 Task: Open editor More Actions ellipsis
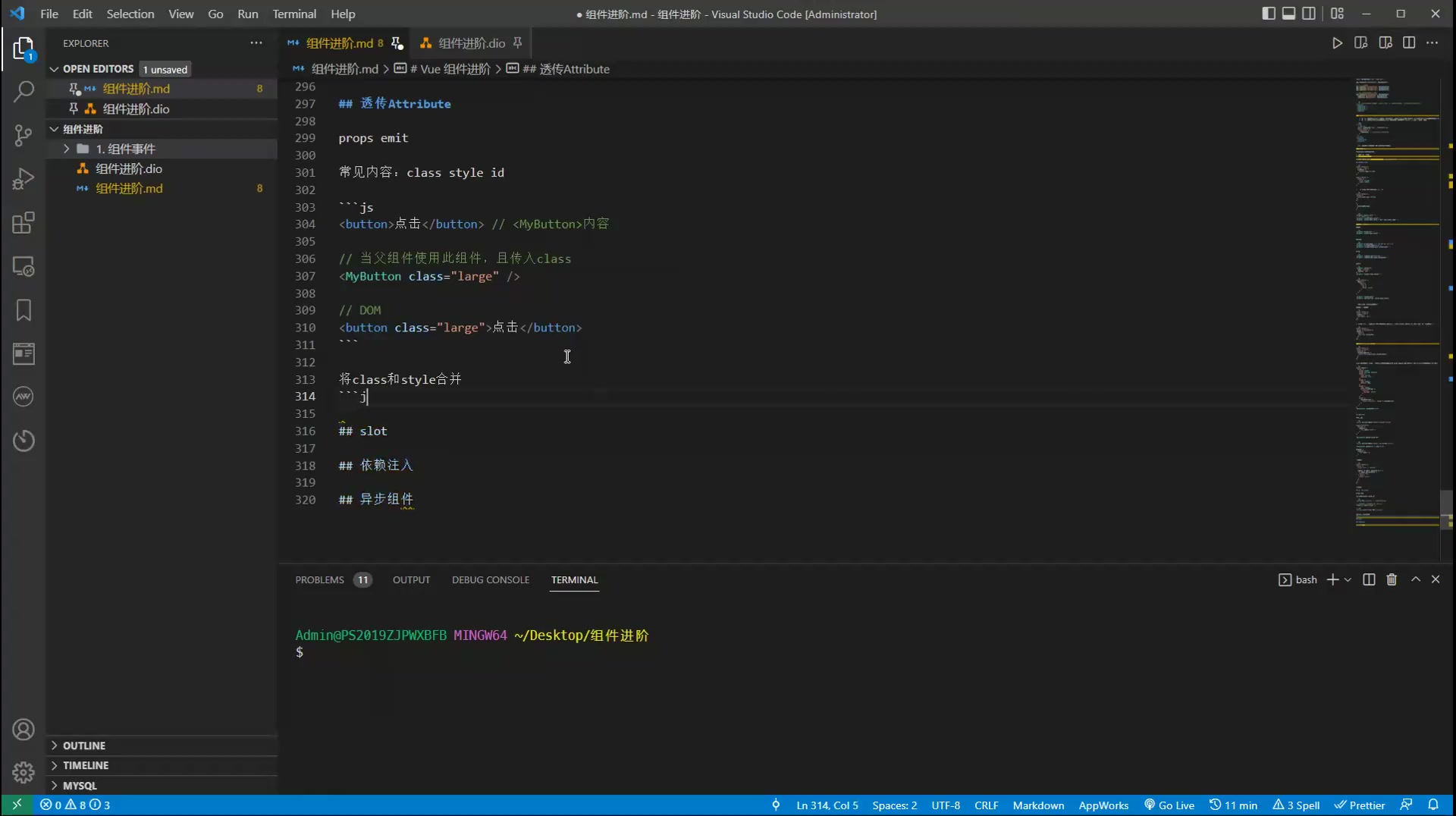[x=1432, y=43]
